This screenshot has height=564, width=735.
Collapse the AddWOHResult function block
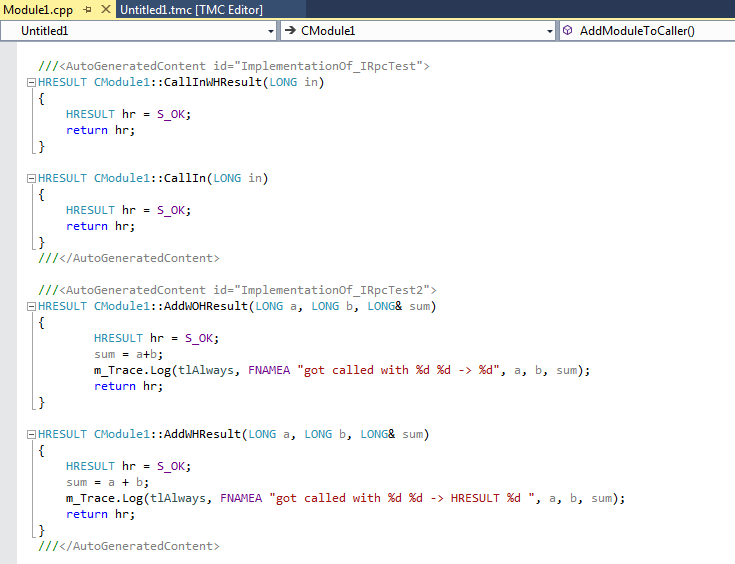pyautogui.click(x=31, y=307)
